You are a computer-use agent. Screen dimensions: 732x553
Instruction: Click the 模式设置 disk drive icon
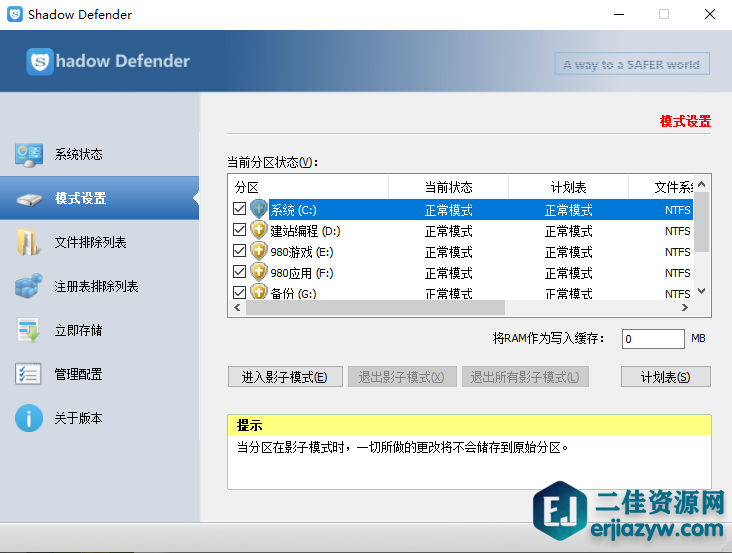pos(29,199)
